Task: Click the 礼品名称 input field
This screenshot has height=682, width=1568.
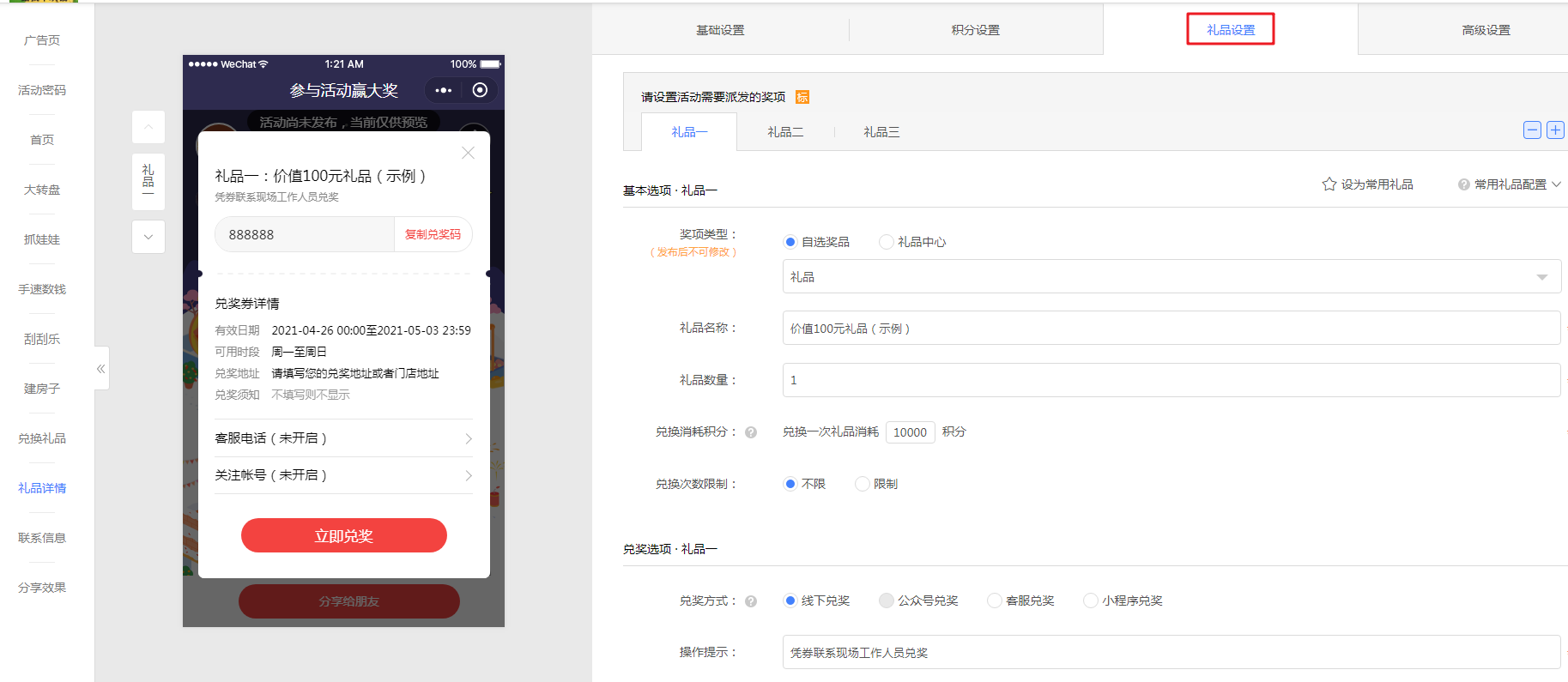Action: tap(1171, 328)
